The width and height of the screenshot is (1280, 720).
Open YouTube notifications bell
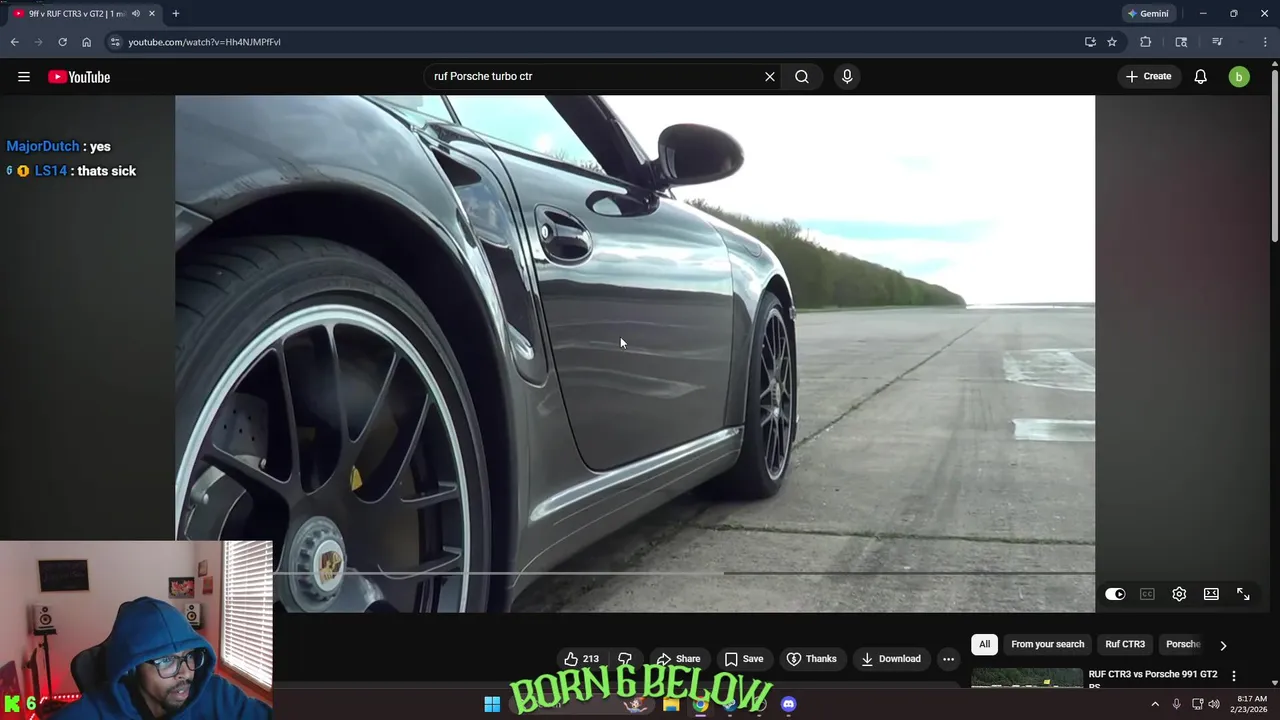coord(1201,77)
